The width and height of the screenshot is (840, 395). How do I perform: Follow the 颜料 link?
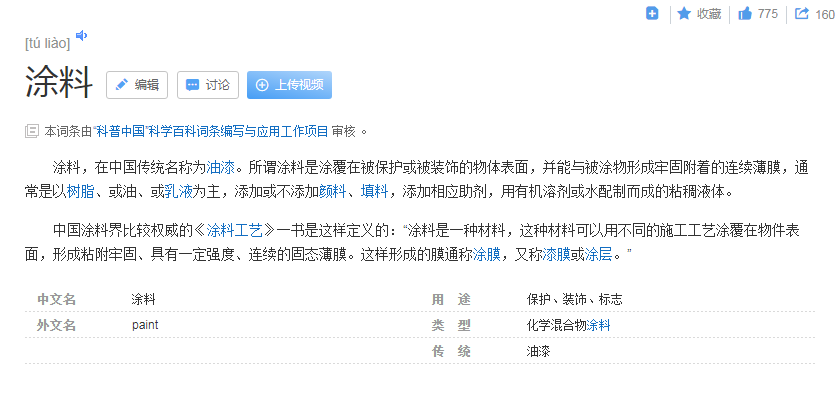333,191
